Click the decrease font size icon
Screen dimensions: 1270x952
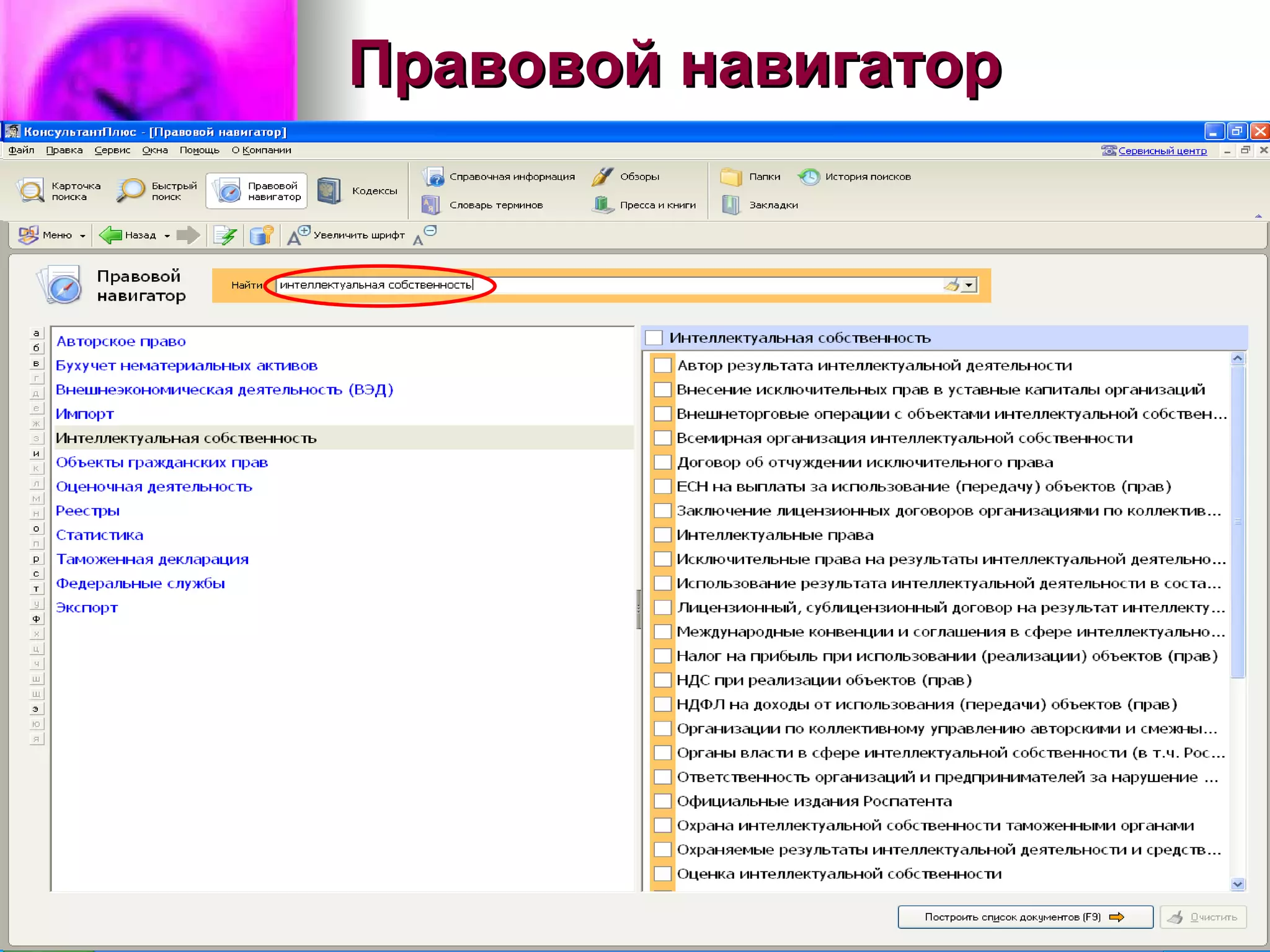click(x=425, y=235)
